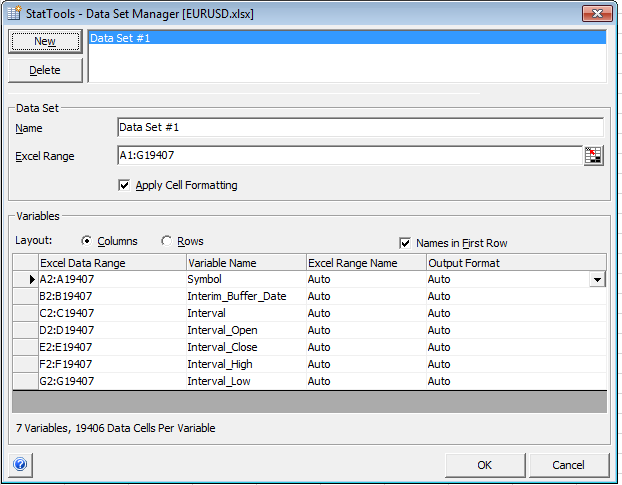The image size is (622, 485).
Task: Click Output Format Auto for Interval_Close
Action: click(516, 347)
